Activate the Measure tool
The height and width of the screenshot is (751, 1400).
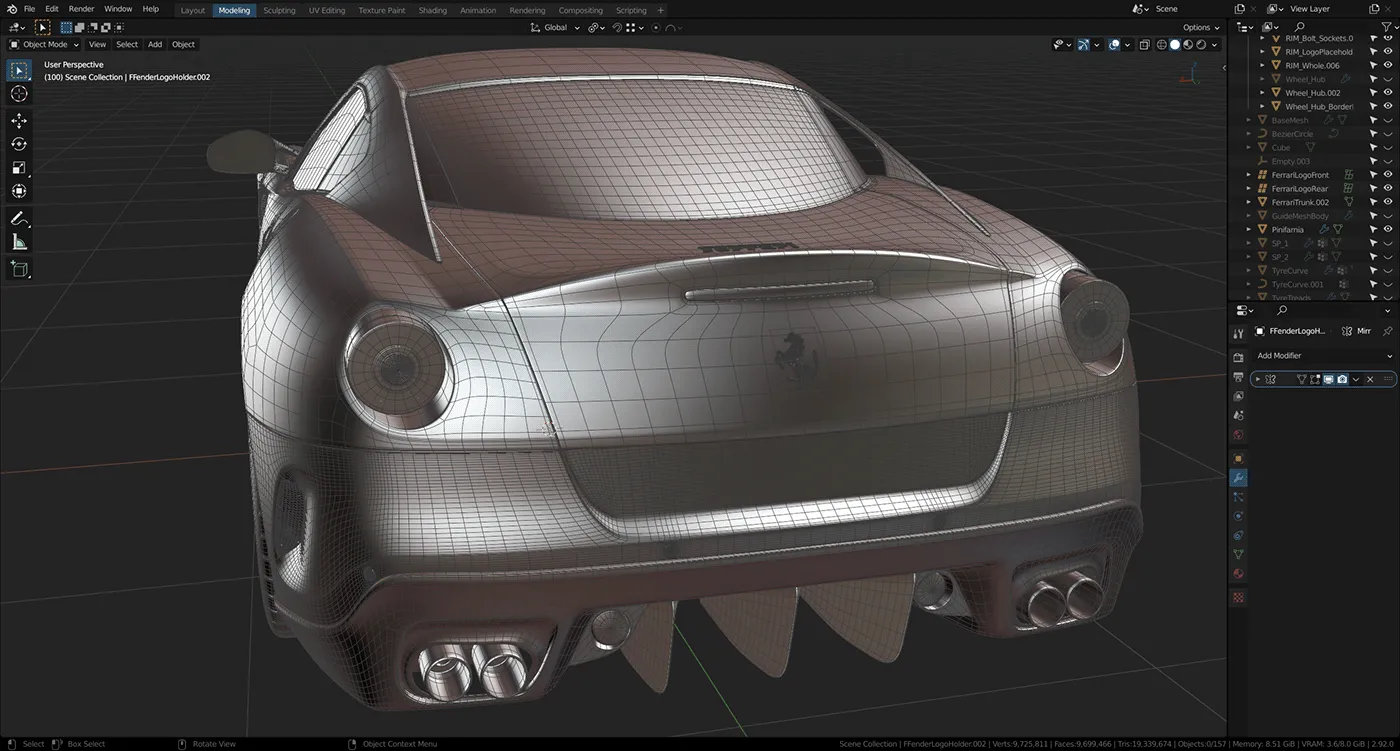(19, 243)
